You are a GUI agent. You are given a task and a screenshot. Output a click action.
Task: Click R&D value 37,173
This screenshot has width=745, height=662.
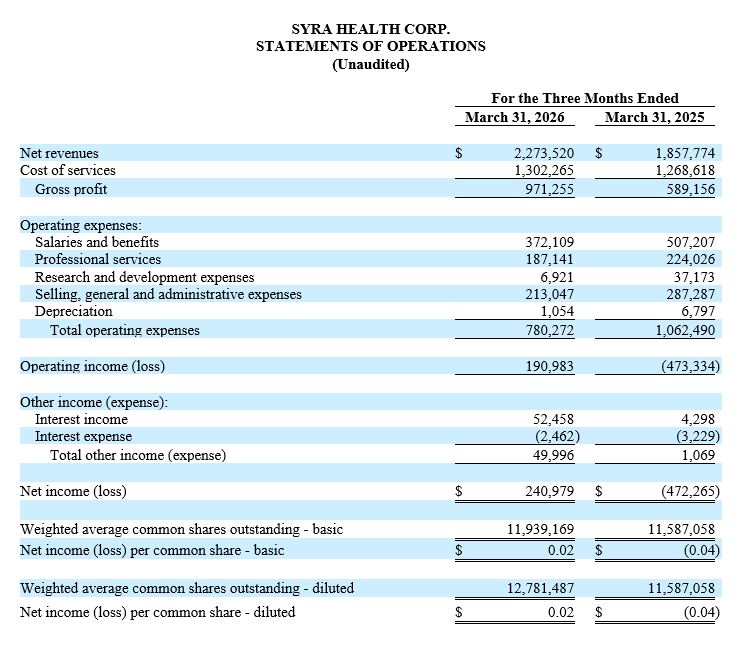click(x=694, y=277)
